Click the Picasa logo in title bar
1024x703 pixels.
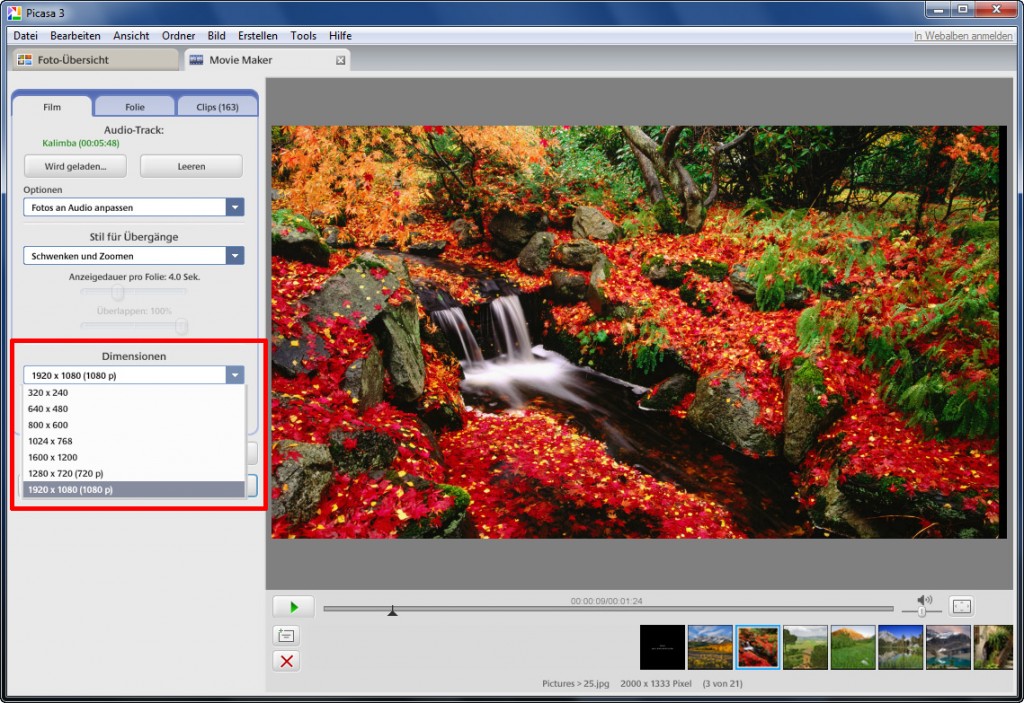12,11
